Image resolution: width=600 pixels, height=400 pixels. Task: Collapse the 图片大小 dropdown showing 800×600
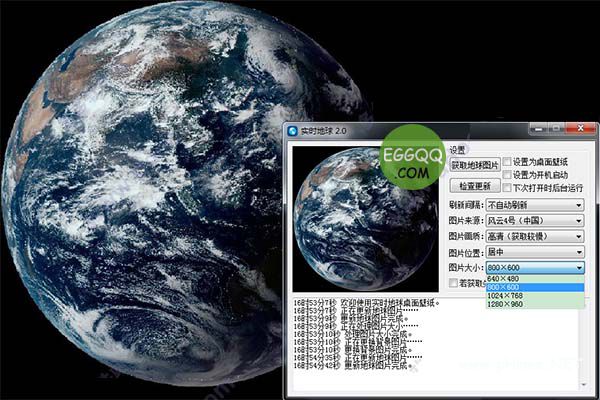pos(535,268)
